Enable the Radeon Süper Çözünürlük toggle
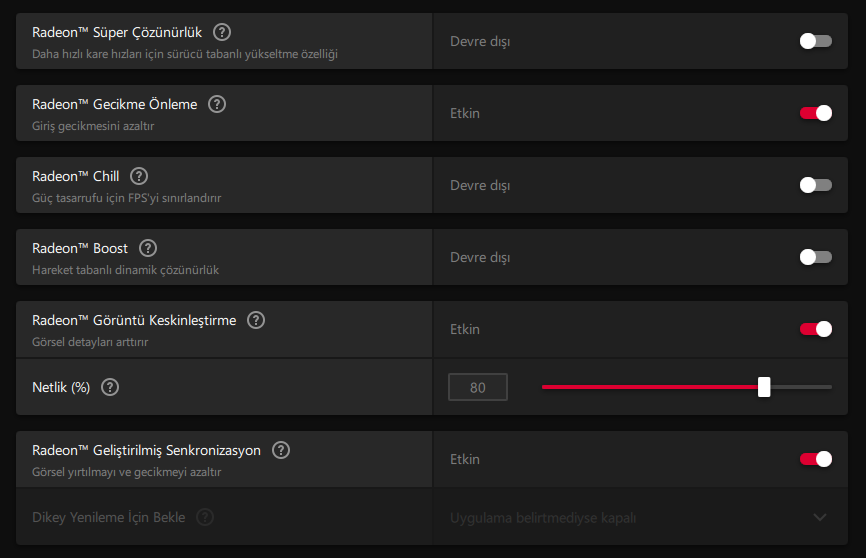 (816, 41)
